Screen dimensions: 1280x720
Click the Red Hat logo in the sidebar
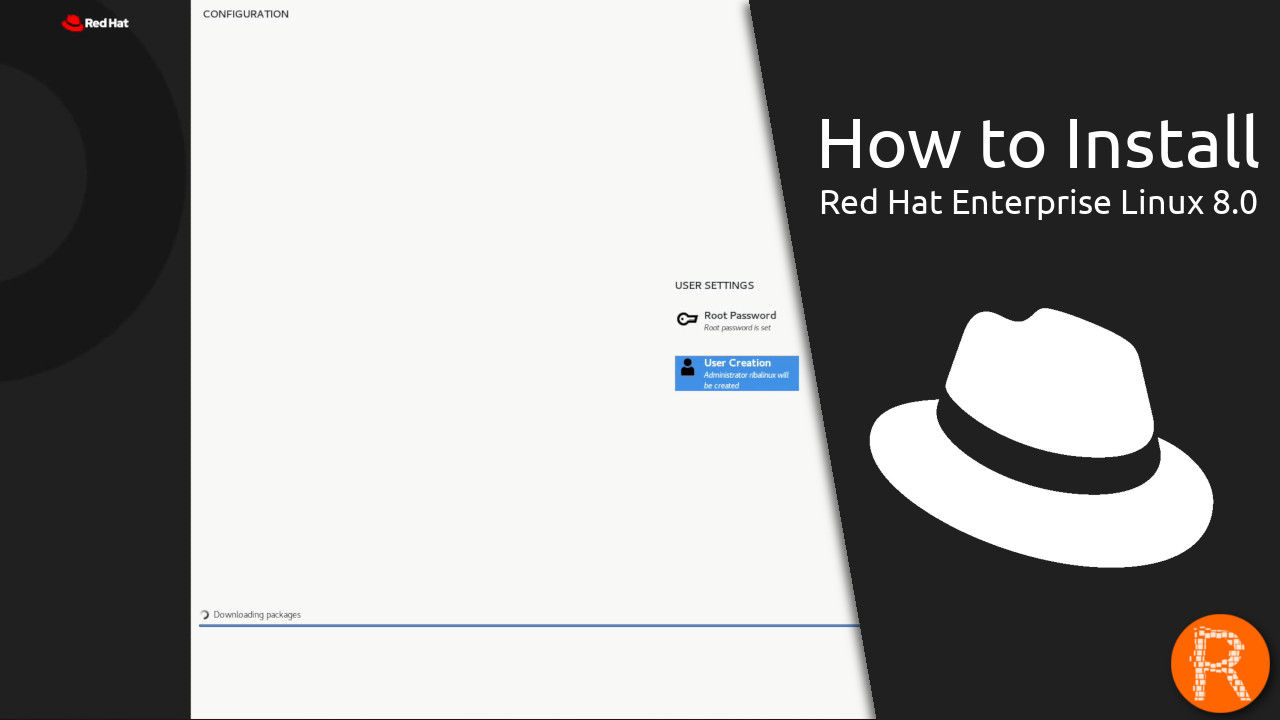[x=95, y=23]
